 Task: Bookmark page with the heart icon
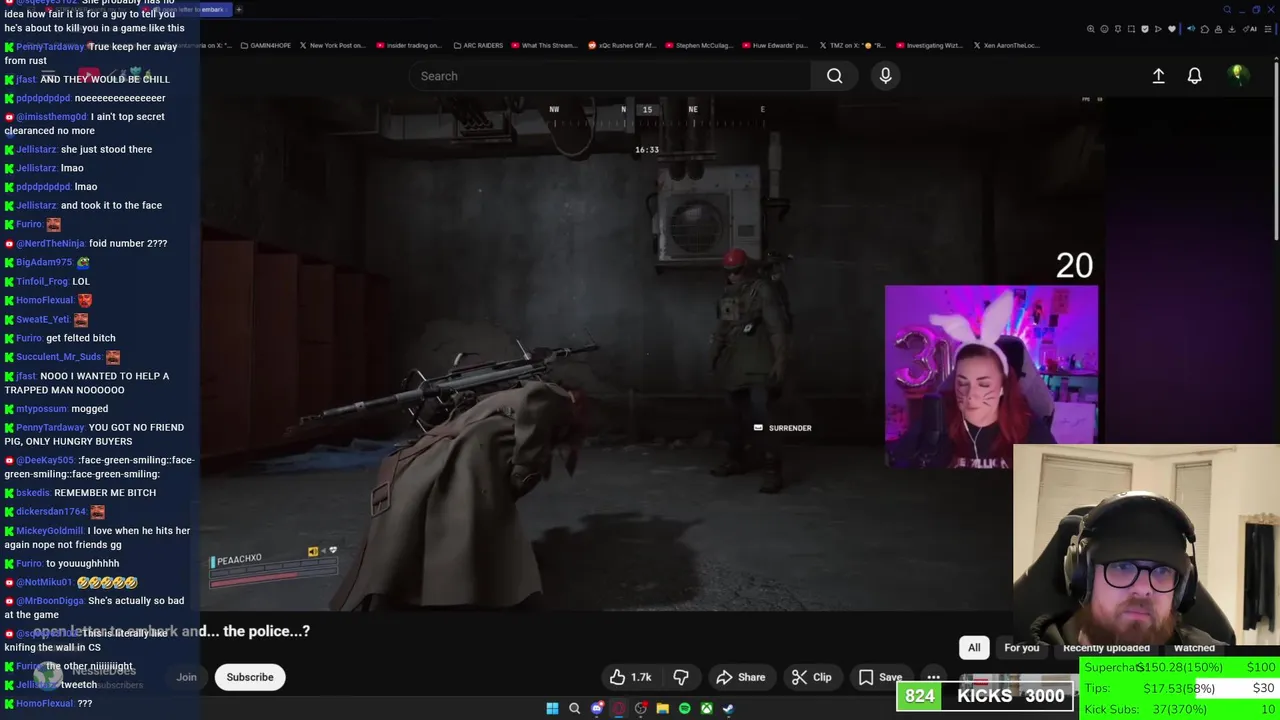click(1172, 29)
